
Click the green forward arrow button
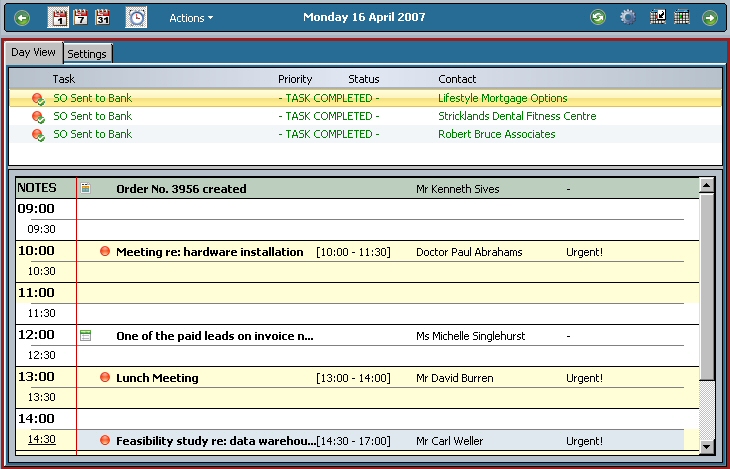[x=710, y=17]
